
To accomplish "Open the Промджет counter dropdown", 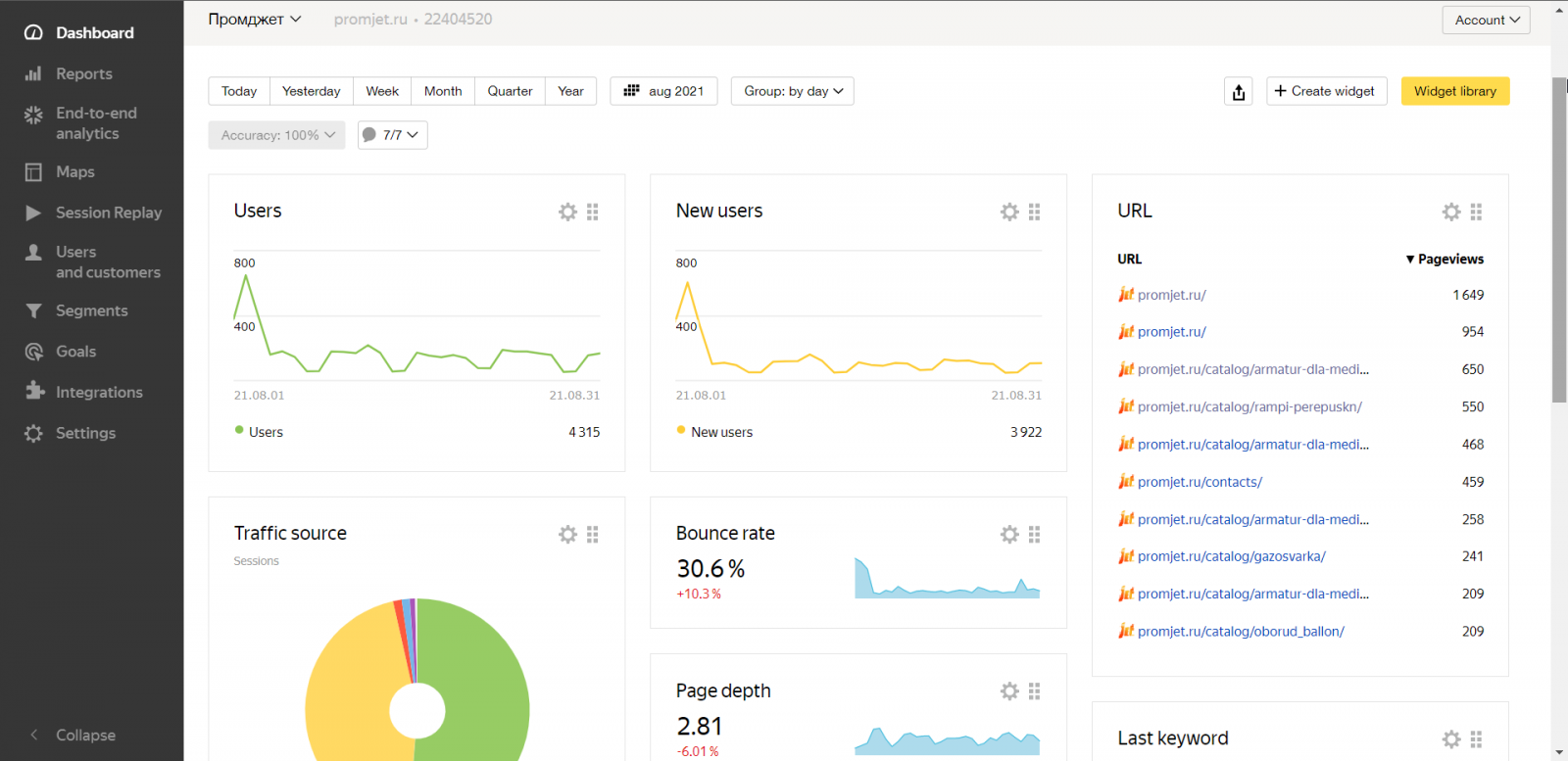I will pos(255,20).
